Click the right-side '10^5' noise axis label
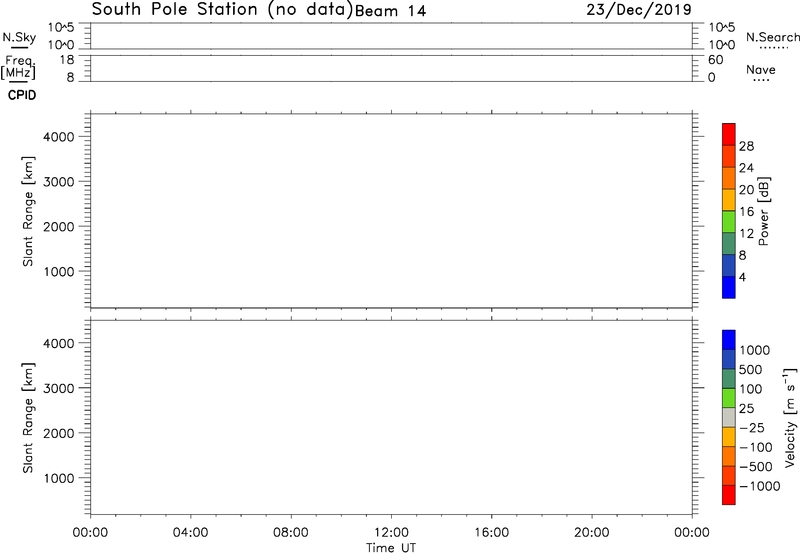This screenshot has height=554, width=800. 722,27
